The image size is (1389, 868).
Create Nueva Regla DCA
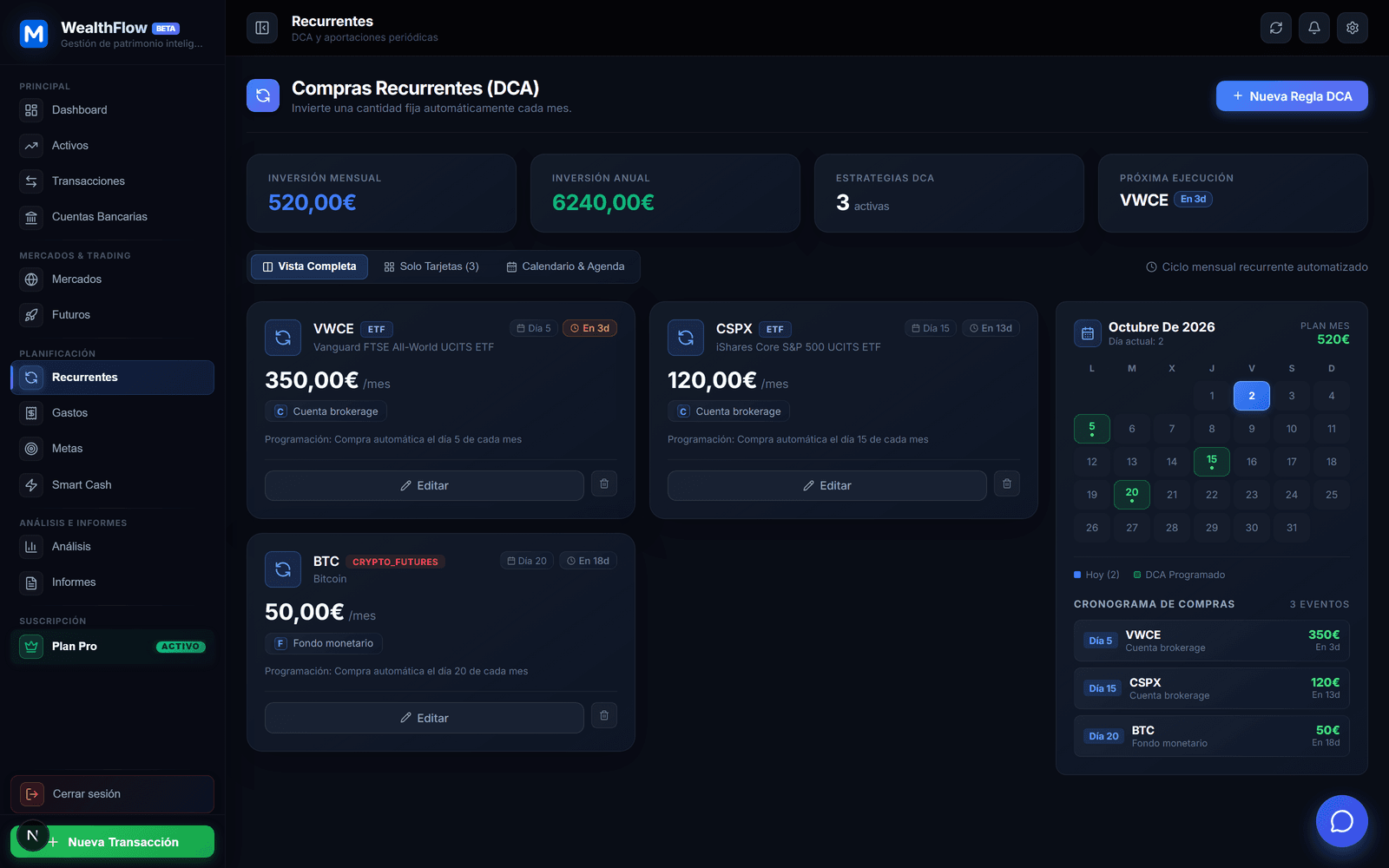click(1292, 96)
